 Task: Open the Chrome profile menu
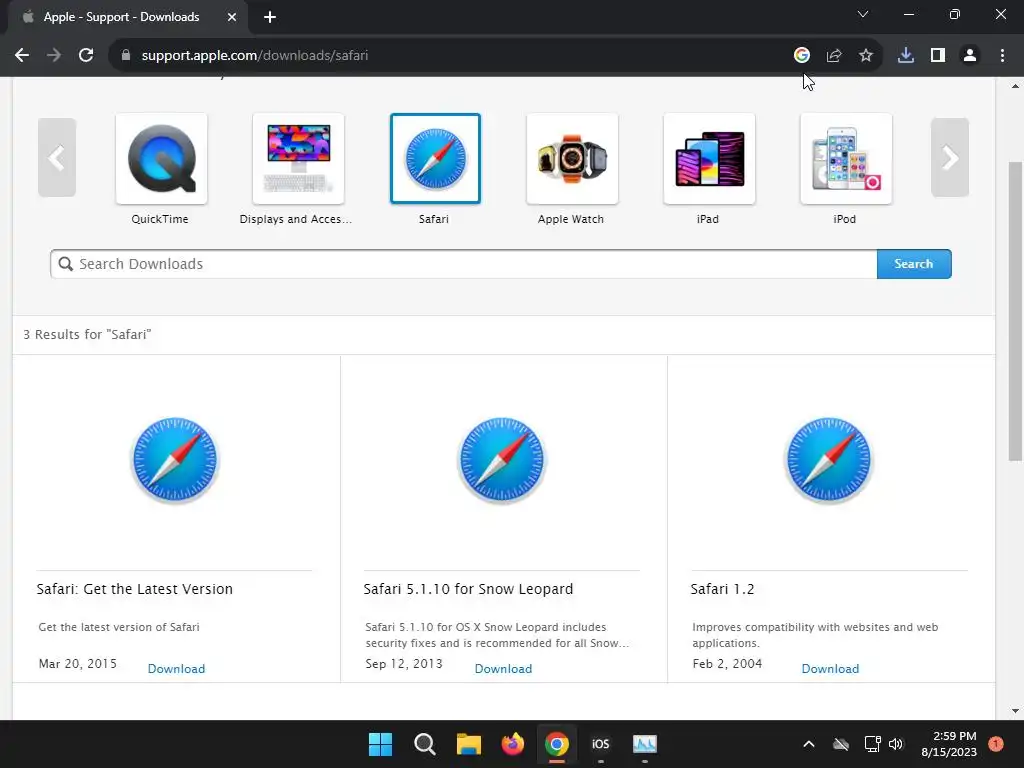coord(970,56)
